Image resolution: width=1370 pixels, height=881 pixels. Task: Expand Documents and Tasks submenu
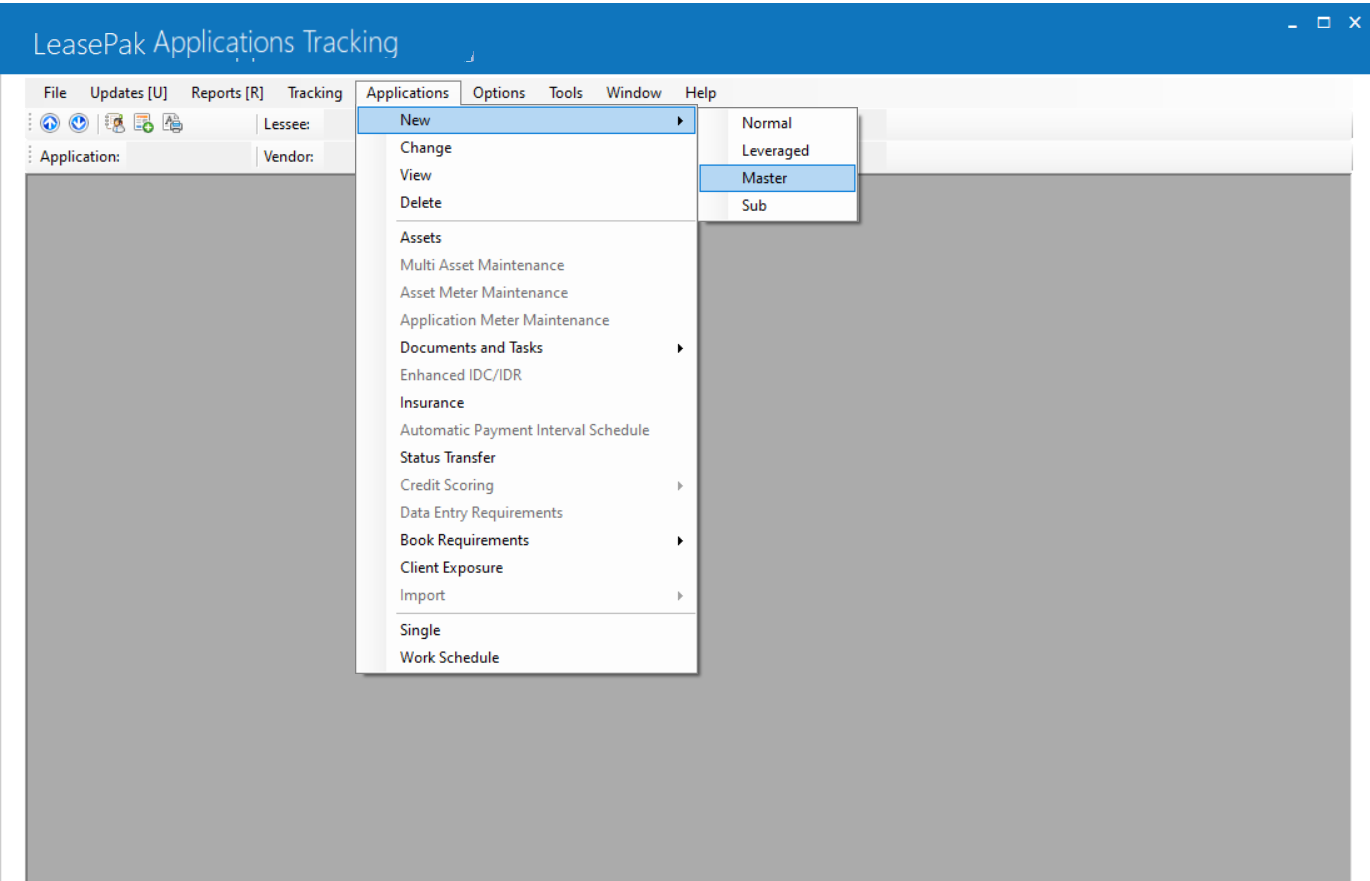527,348
